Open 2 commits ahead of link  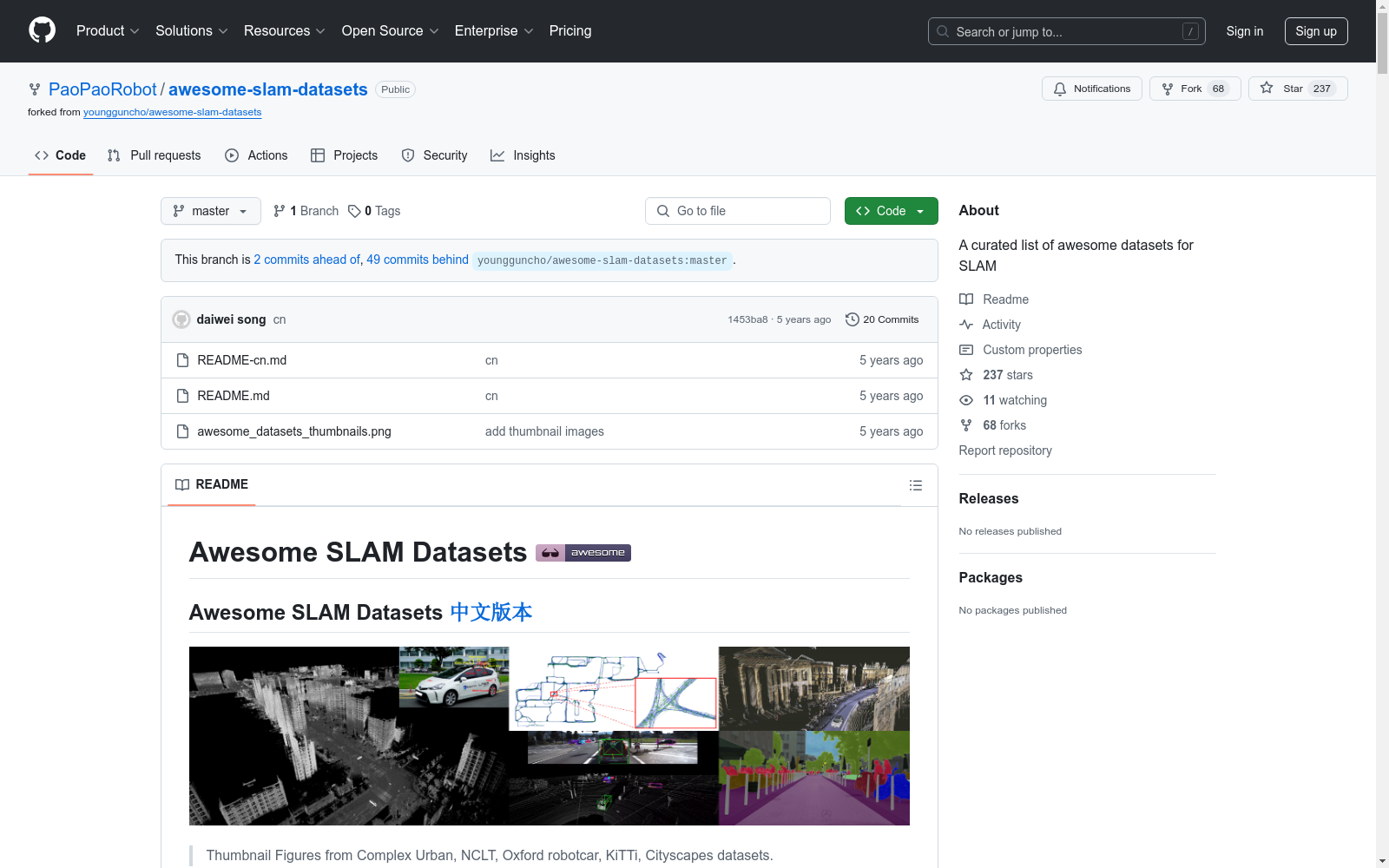coord(306,260)
